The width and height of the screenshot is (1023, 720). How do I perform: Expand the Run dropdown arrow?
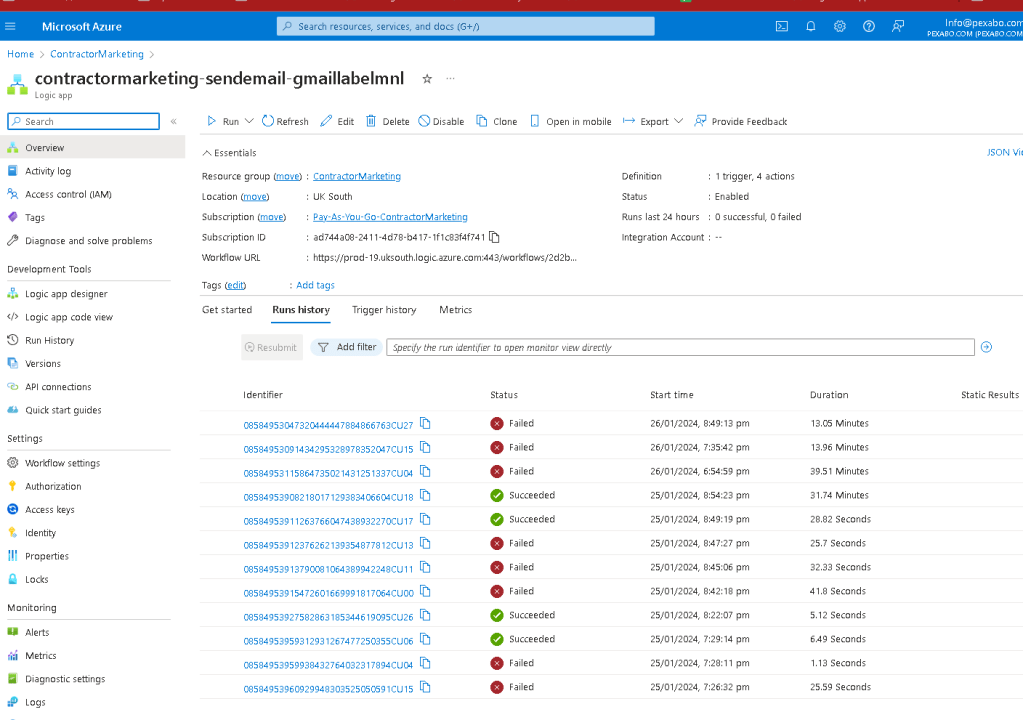point(249,121)
